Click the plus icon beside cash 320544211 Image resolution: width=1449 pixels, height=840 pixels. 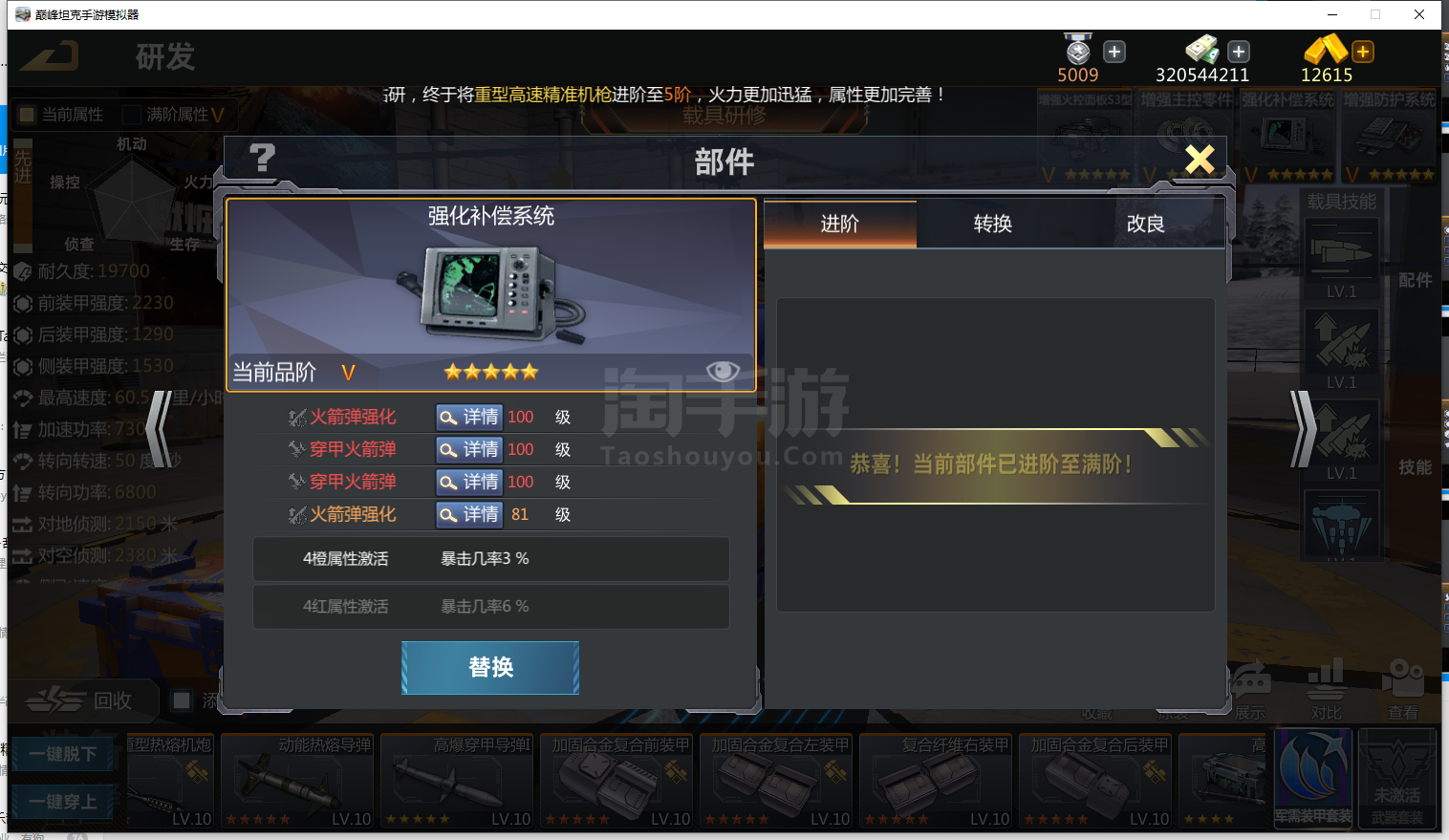pyautogui.click(x=1239, y=52)
